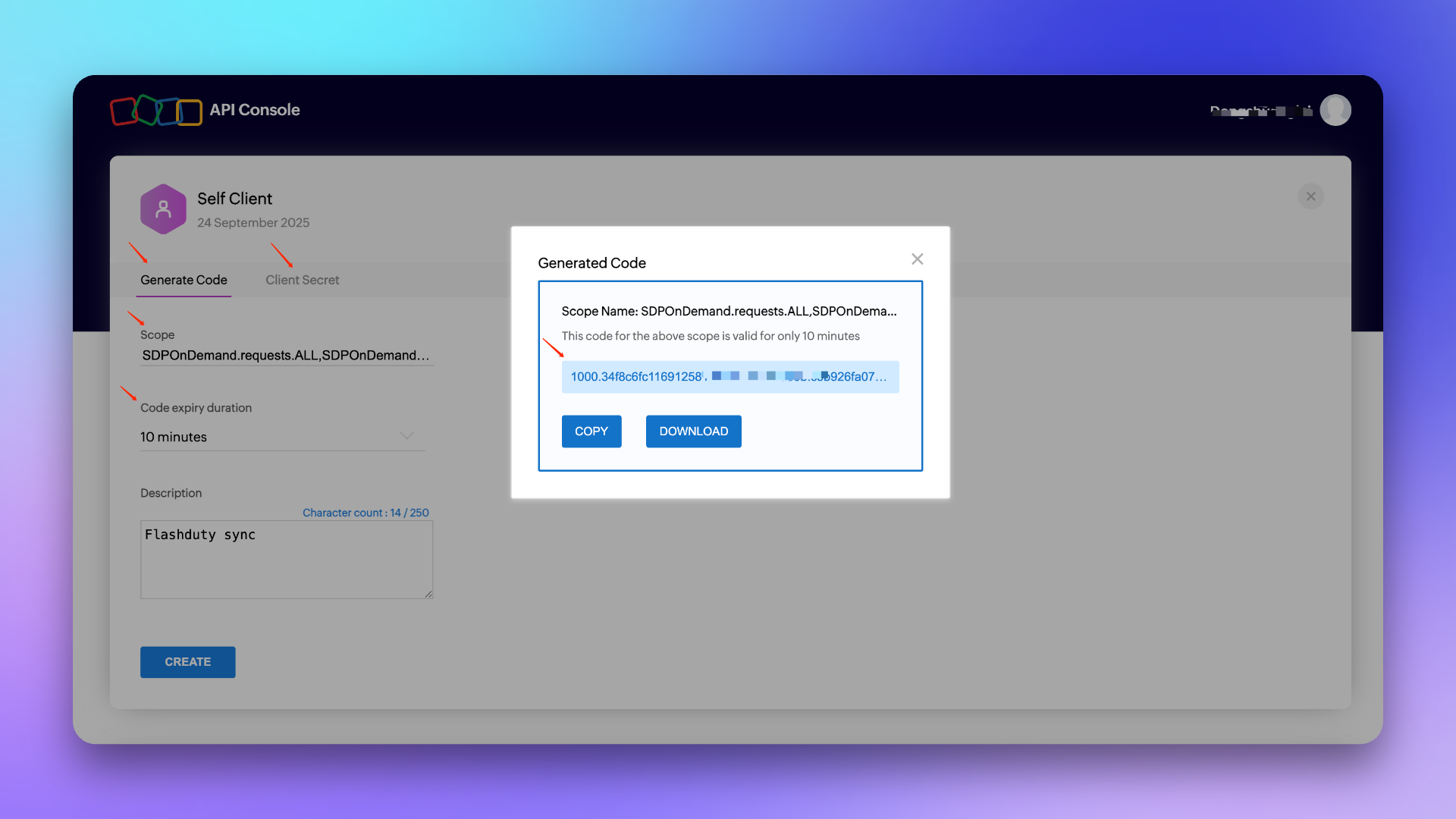Focus the Description text area
1456x819 pixels.
[x=286, y=560]
